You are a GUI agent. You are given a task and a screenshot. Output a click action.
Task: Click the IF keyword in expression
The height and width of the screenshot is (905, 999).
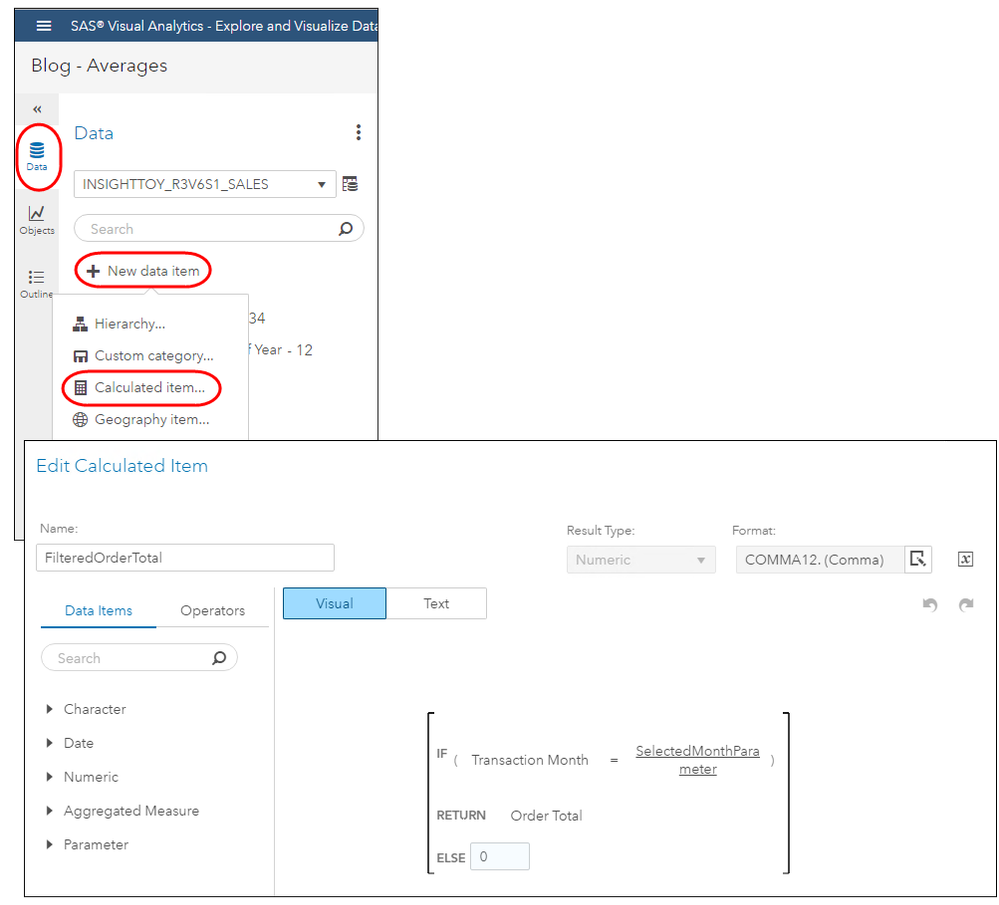click(442, 753)
